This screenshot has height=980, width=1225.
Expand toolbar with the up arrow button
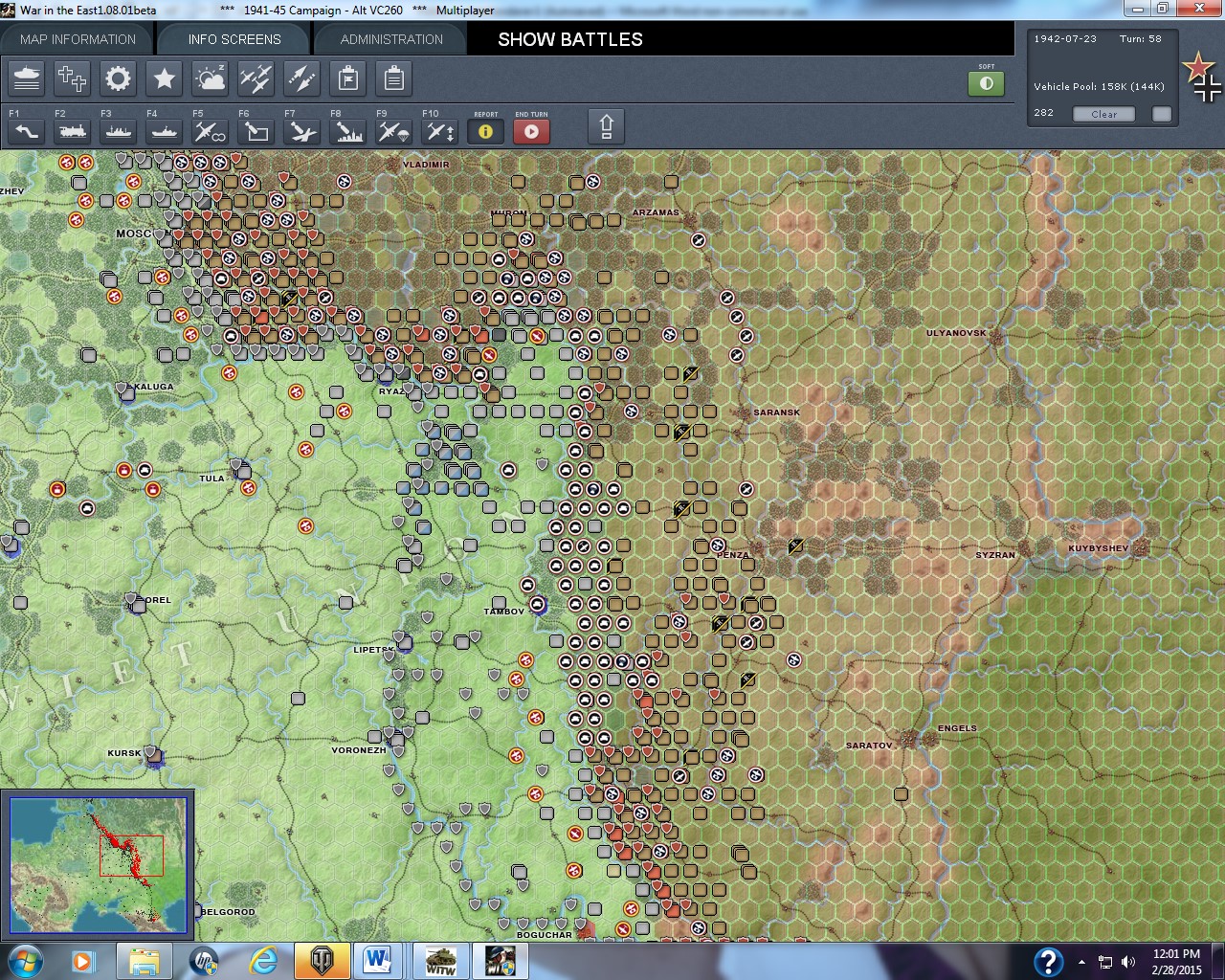coord(606,127)
